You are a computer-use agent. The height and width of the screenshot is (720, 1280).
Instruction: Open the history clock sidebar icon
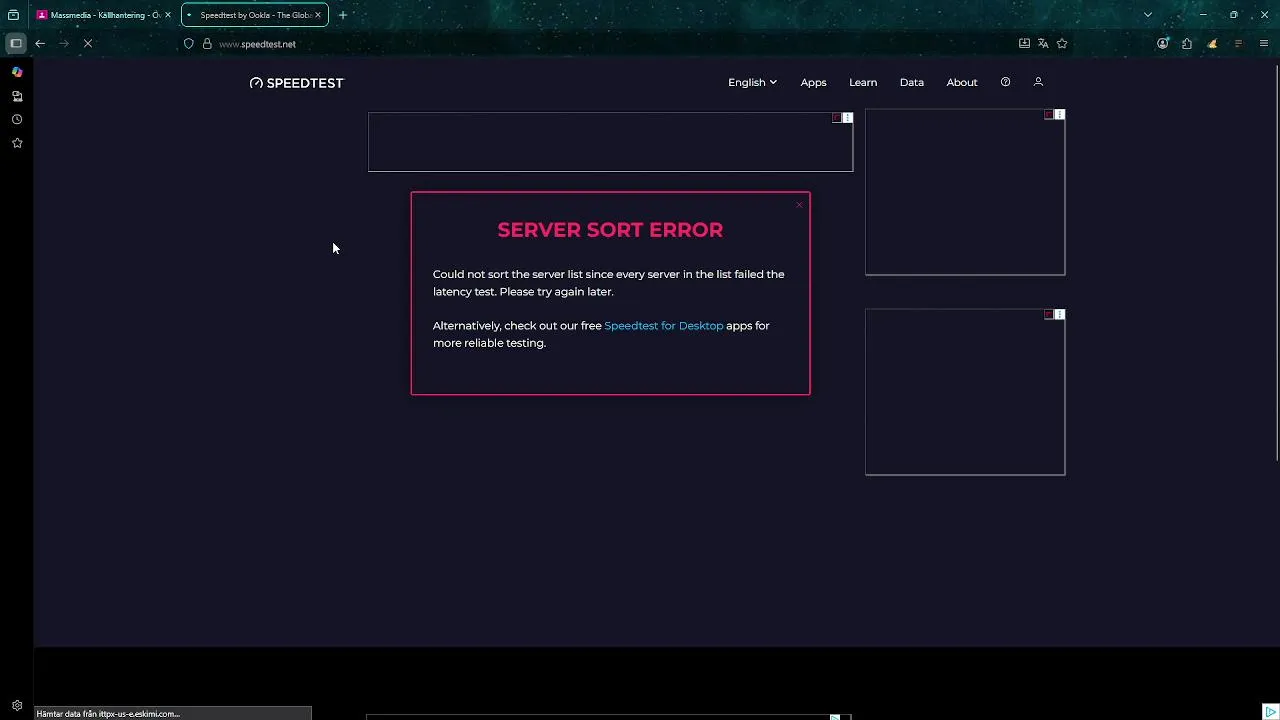pyautogui.click(x=17, y=119)
